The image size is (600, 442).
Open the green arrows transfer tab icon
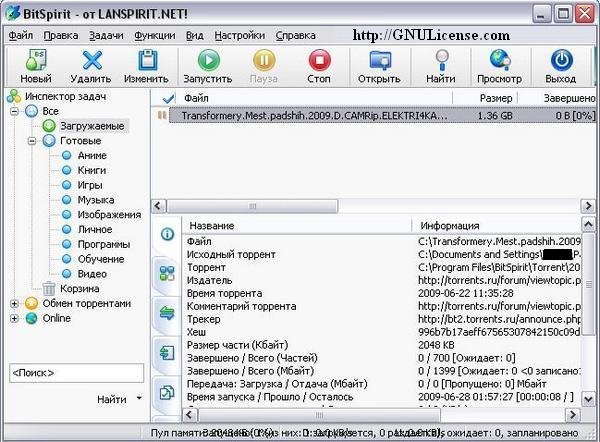(167, 313)
